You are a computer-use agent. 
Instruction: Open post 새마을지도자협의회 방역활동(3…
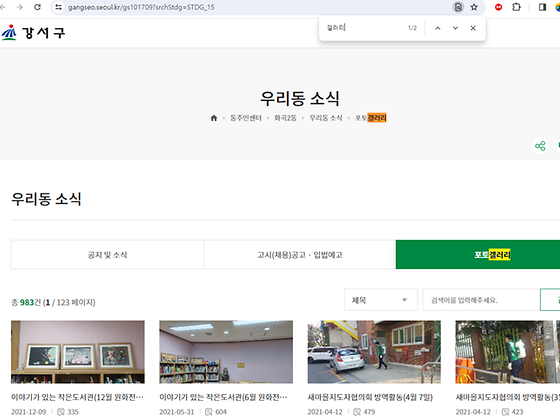pos(508,397)
